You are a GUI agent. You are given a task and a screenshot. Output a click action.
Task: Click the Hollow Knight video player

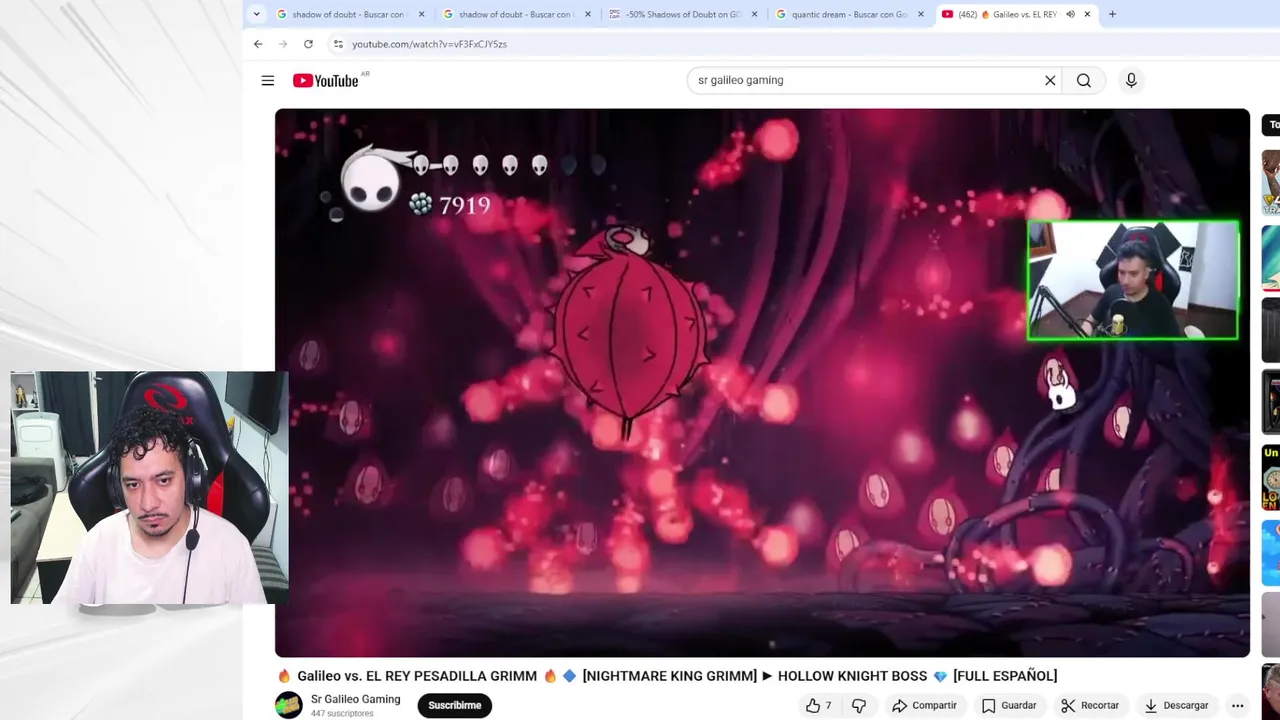click(x=762, y=383)
